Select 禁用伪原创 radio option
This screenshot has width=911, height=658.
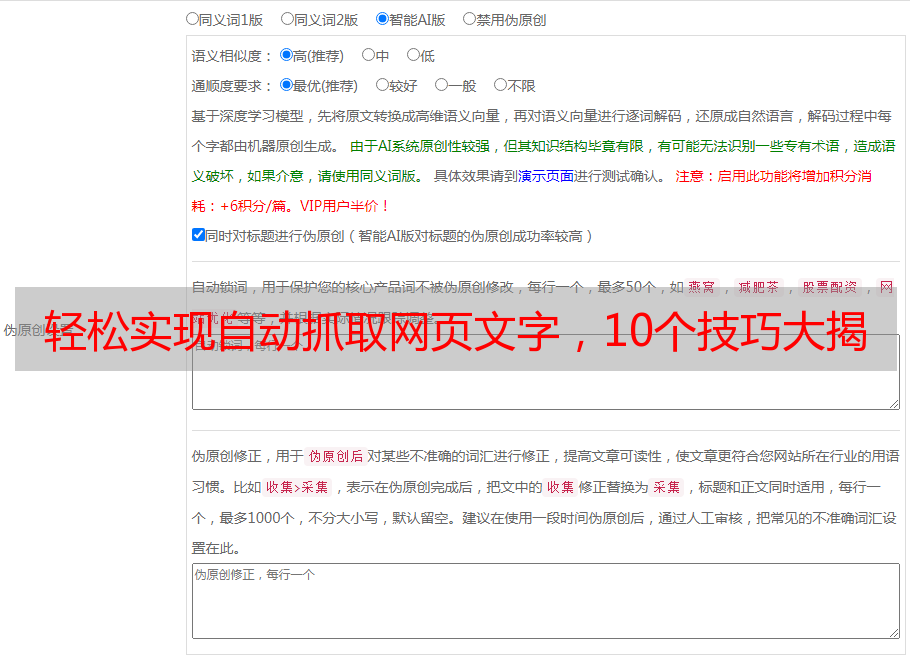(469, 19)
